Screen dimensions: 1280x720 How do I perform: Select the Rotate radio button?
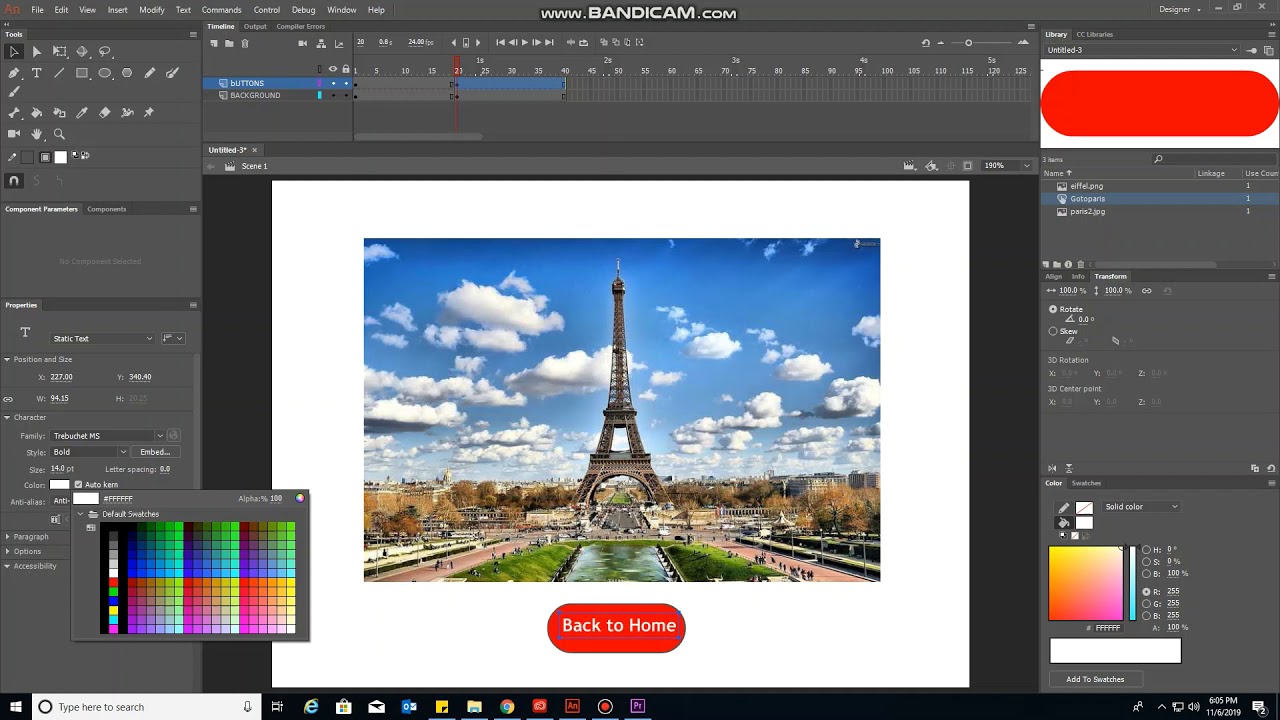[1053, 309]
